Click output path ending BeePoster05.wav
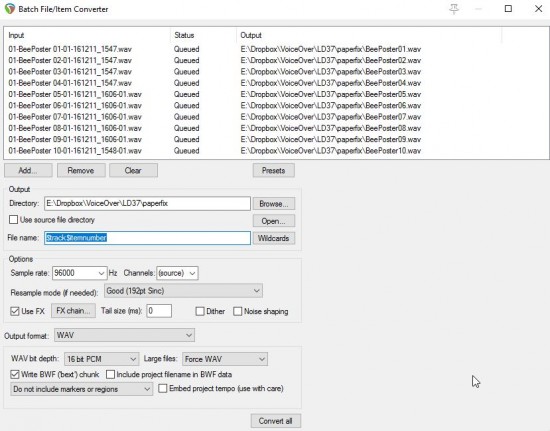This screenshot has width=550, height=431. click(x=330, y=94)
